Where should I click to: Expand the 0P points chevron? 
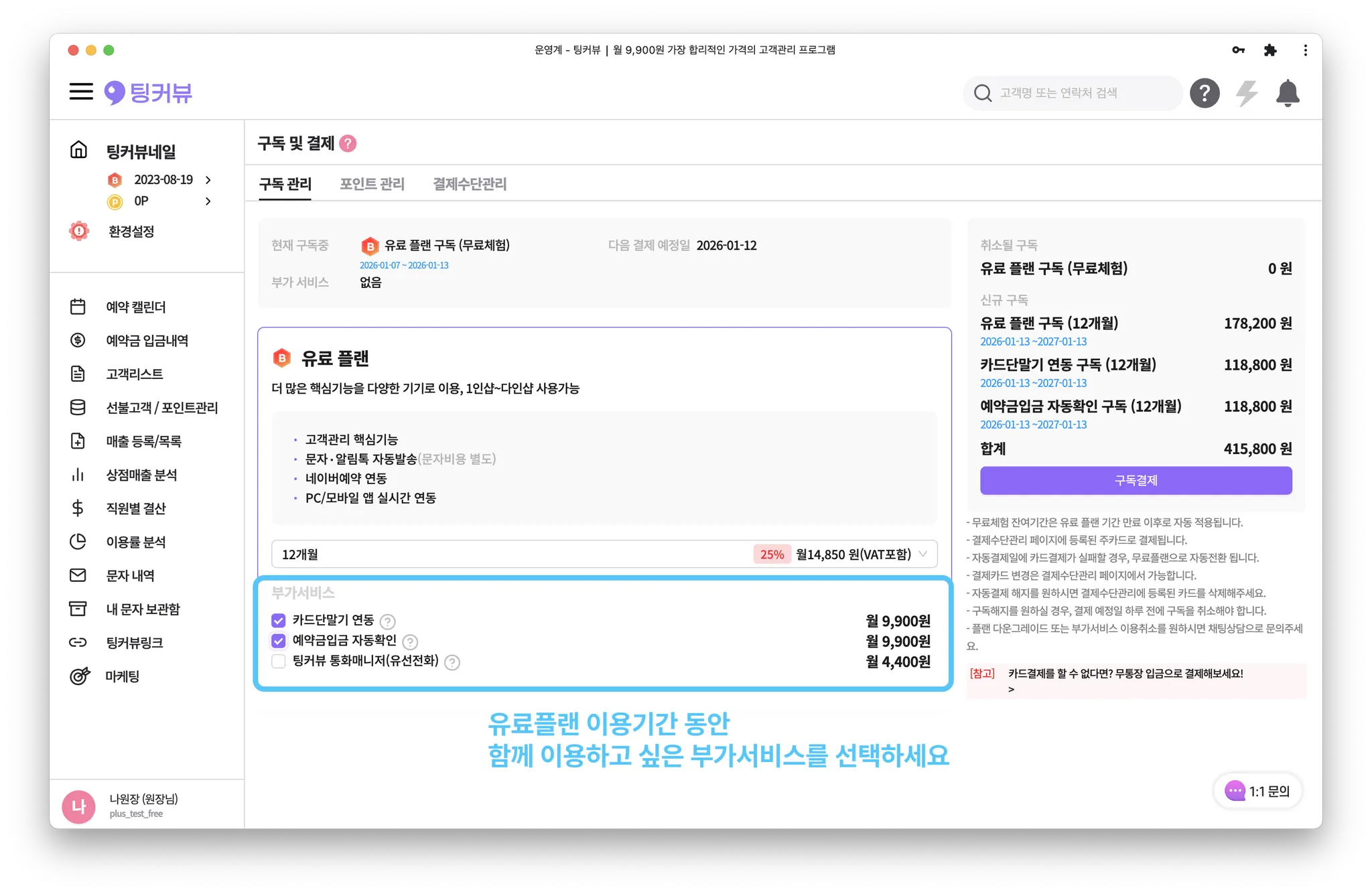click(x=208, y=201)
